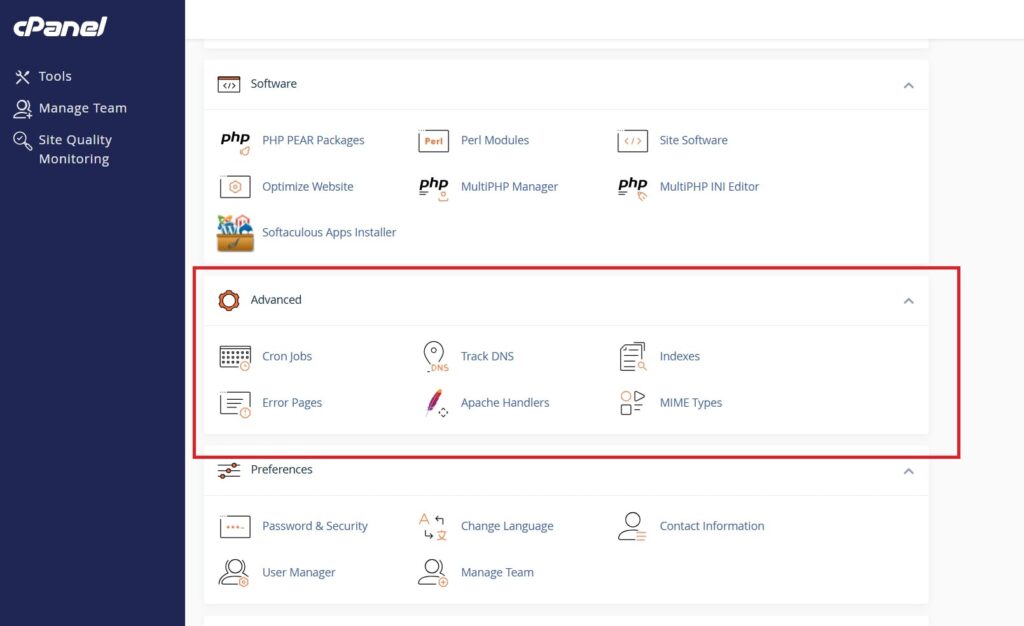Collapse the Software section
This screenshot has height=626, width=1024.
click(909, 85)
